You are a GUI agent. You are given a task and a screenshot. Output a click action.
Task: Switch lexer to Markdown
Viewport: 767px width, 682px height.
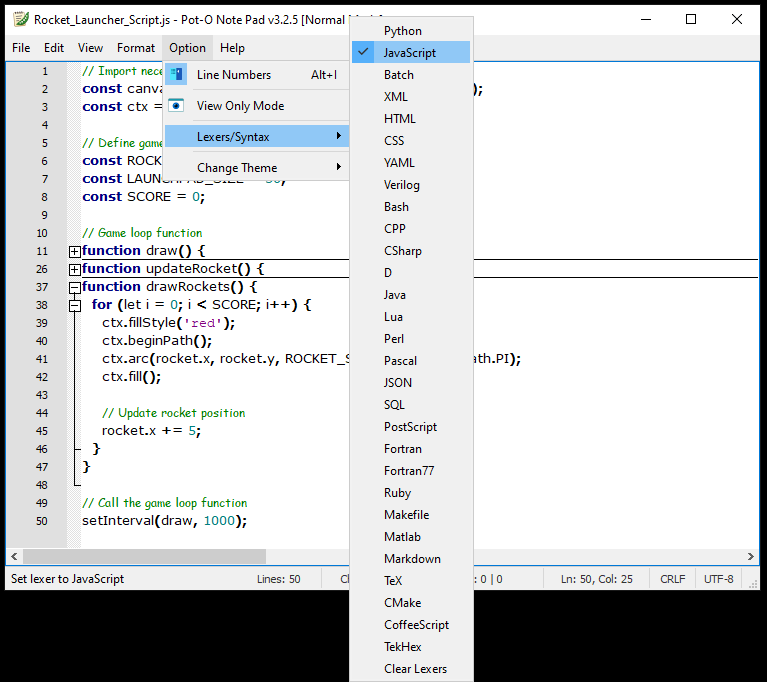pyautogui.click(x=411, y=559)
